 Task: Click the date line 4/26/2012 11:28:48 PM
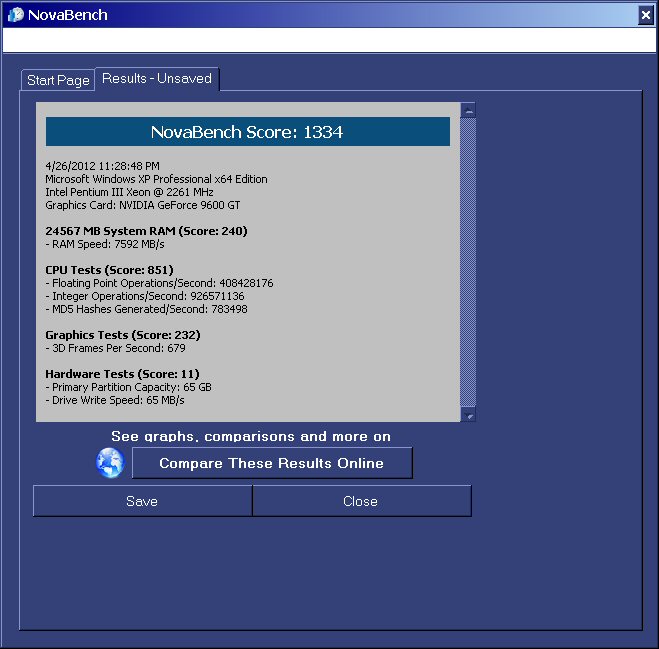103,166
